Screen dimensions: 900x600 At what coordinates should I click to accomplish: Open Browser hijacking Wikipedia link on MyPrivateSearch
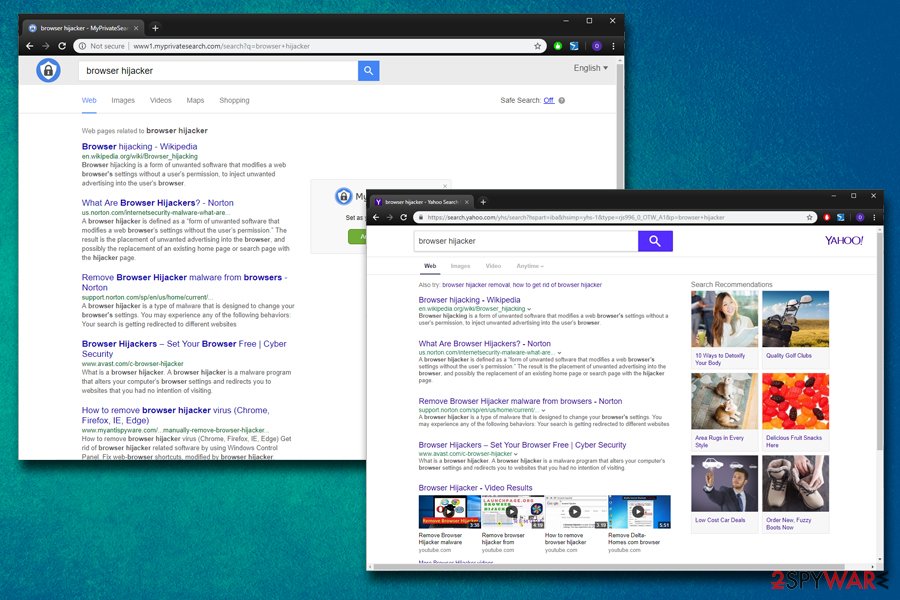click(139, 146)
